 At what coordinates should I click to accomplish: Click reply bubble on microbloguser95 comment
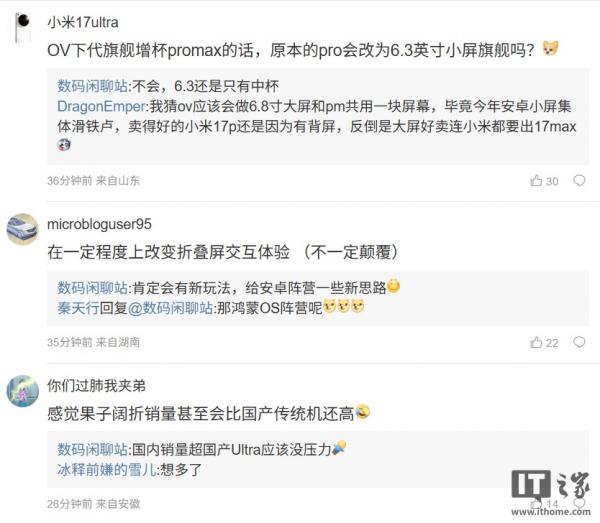(579, 342)
